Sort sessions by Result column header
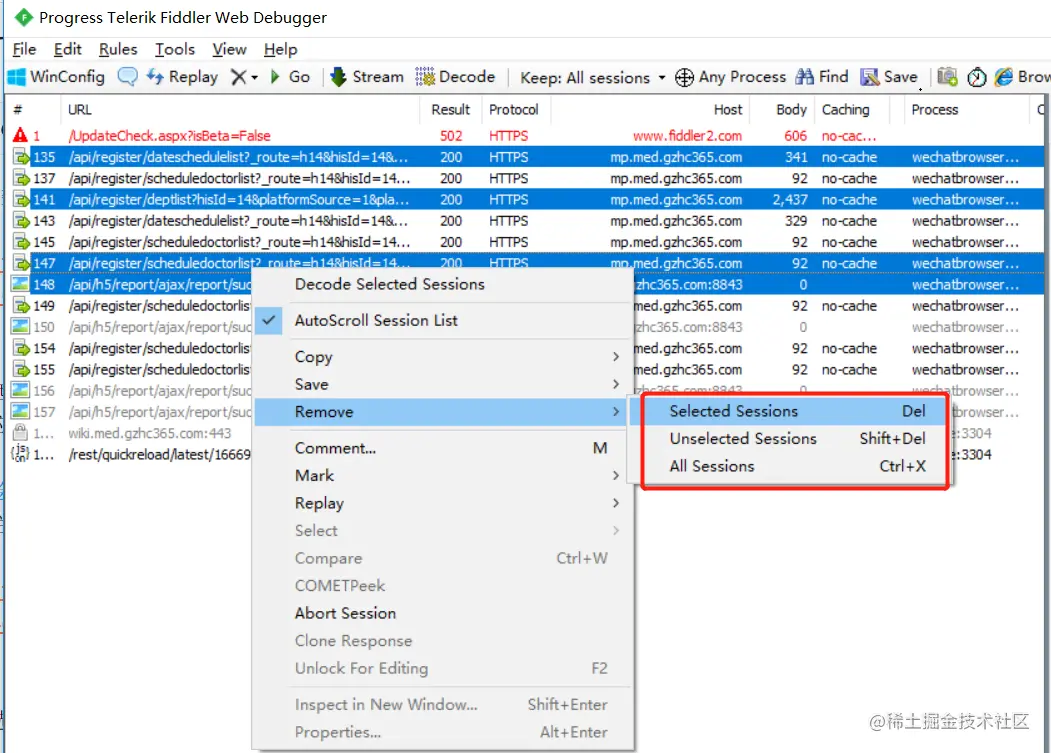 pyautogui.click(x=450, y=109)
